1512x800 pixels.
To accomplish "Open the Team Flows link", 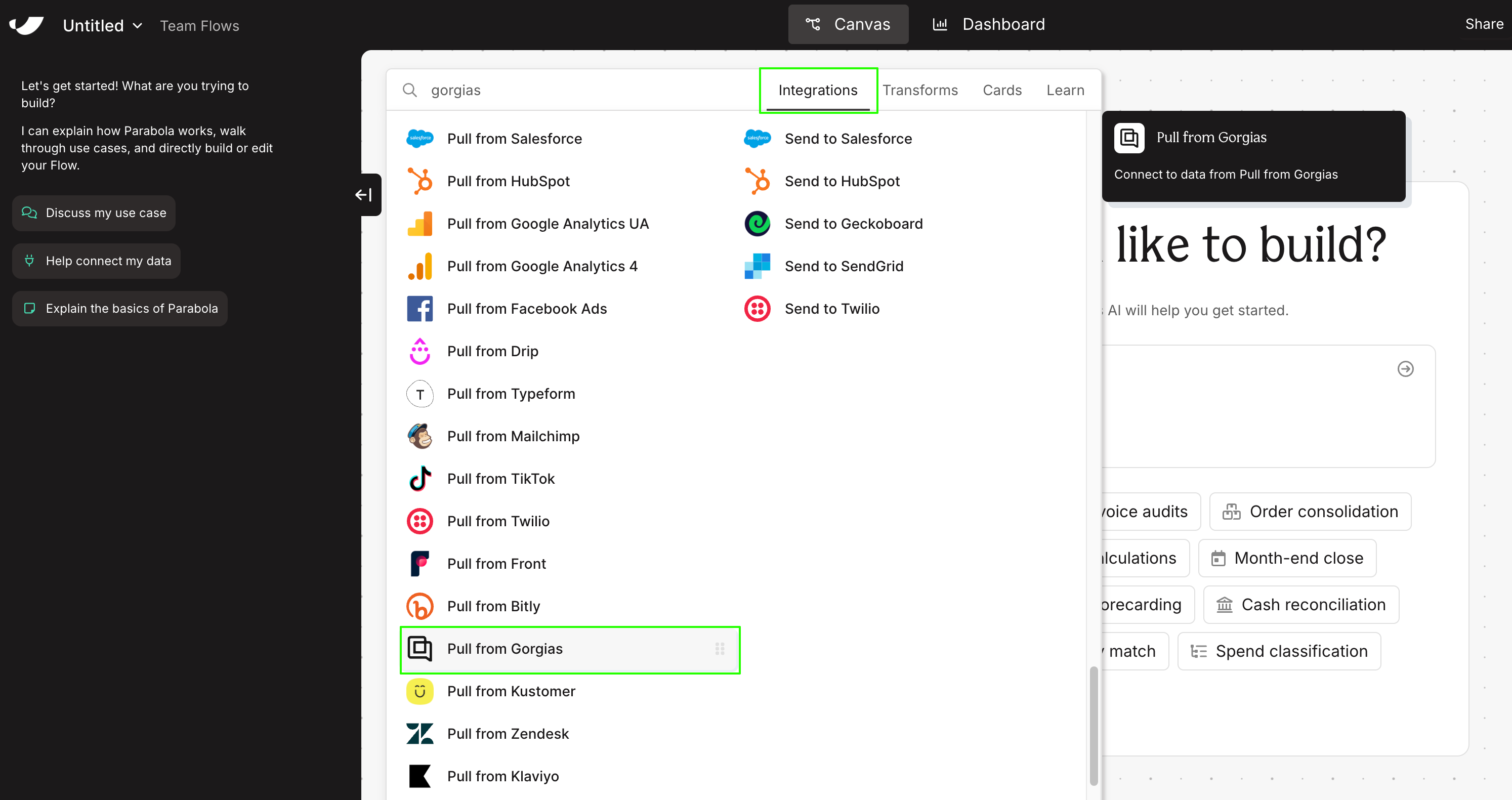I will 199,26.
